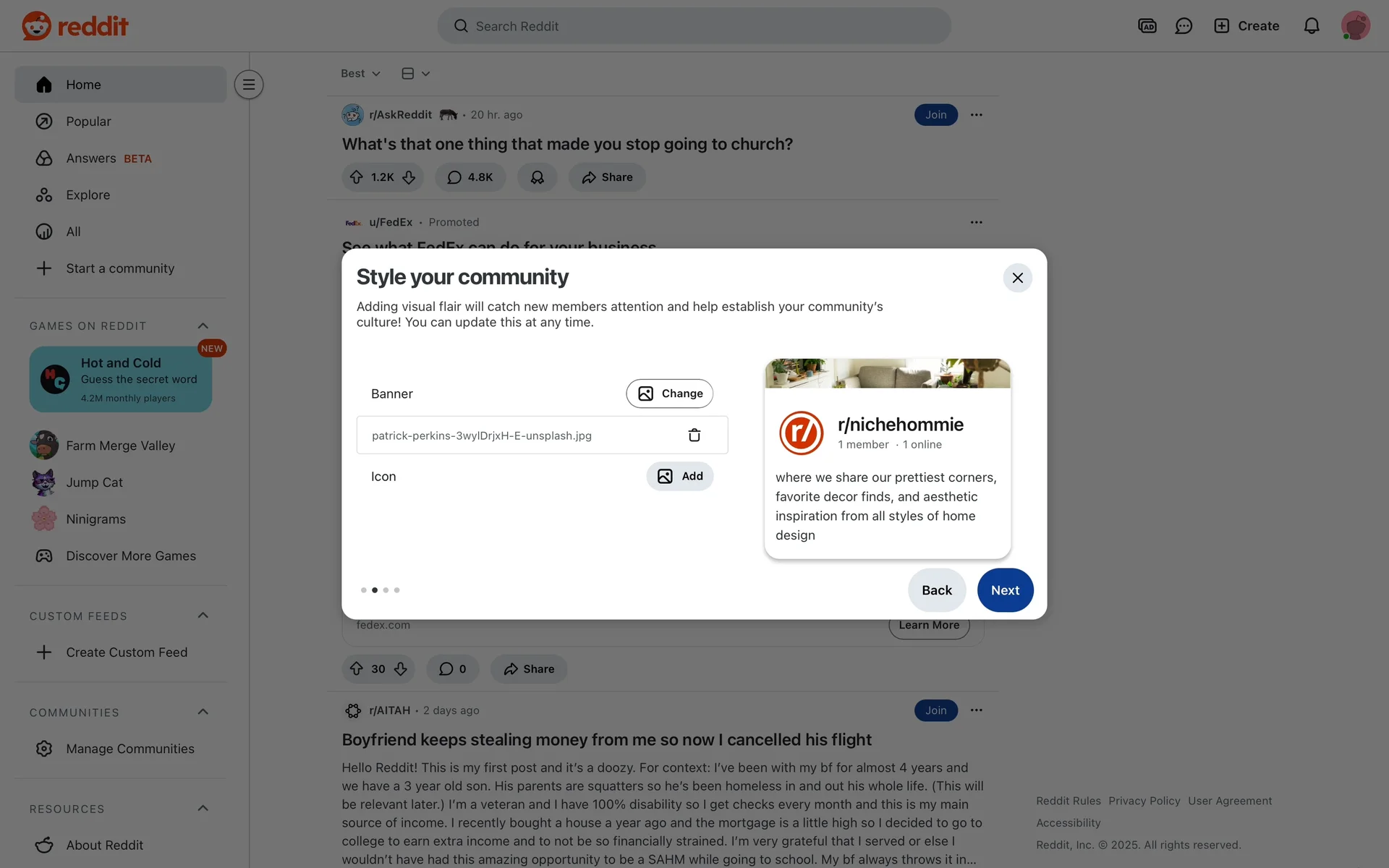Open the Best sort dropdown

[x=360, y=74]
